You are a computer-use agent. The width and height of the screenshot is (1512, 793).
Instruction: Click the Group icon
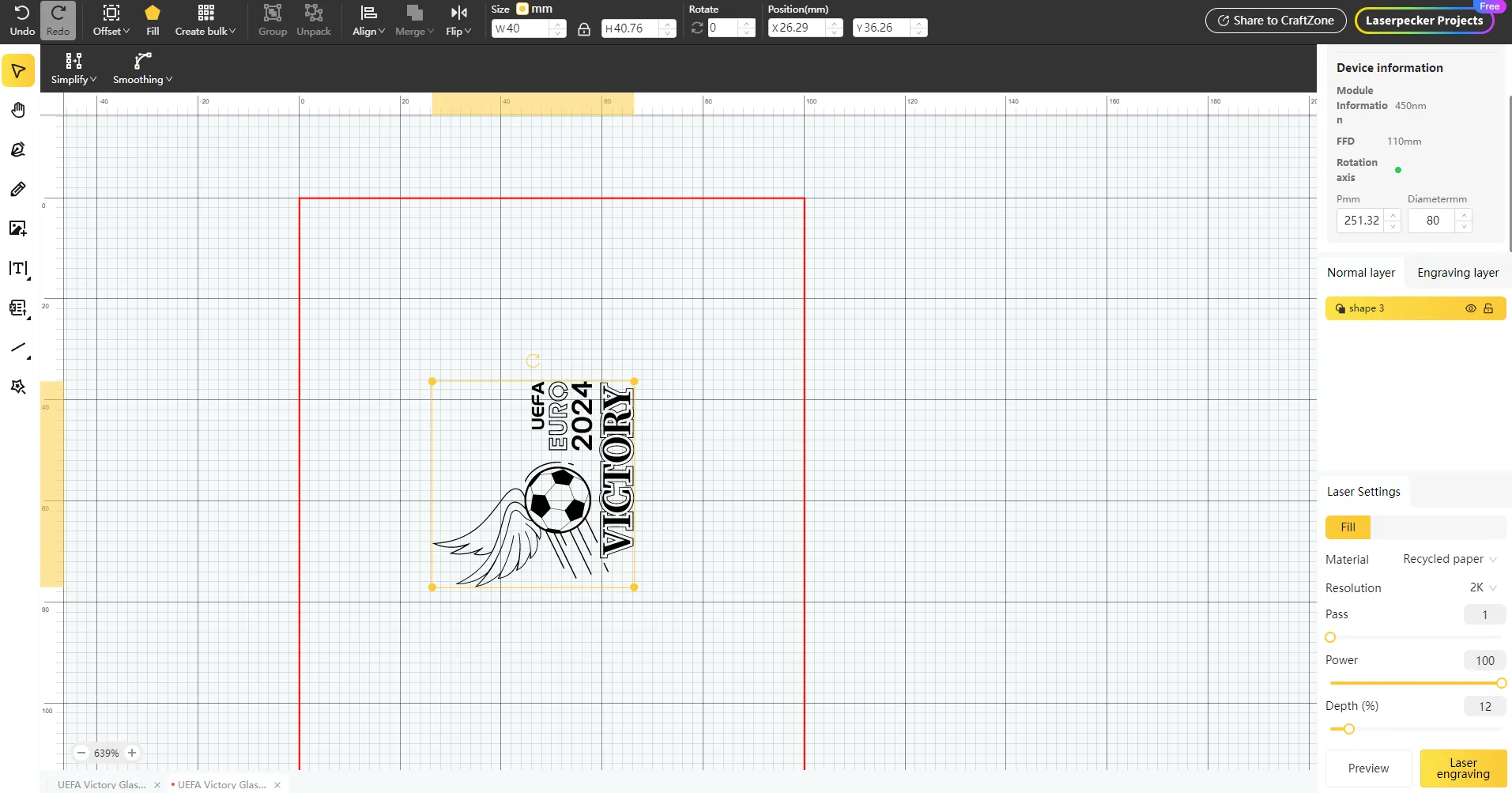click(273, 13)
